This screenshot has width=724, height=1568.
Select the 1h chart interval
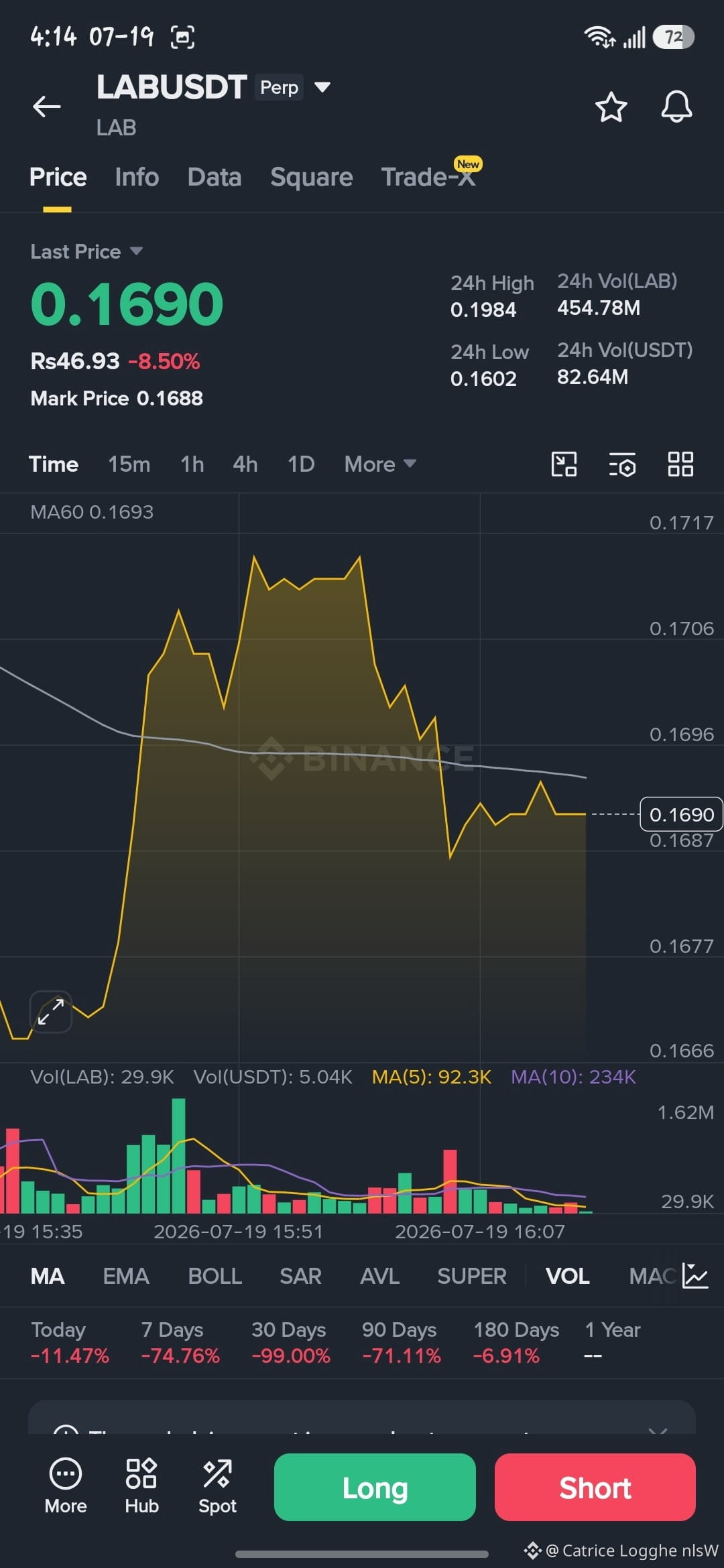[192, 464]
